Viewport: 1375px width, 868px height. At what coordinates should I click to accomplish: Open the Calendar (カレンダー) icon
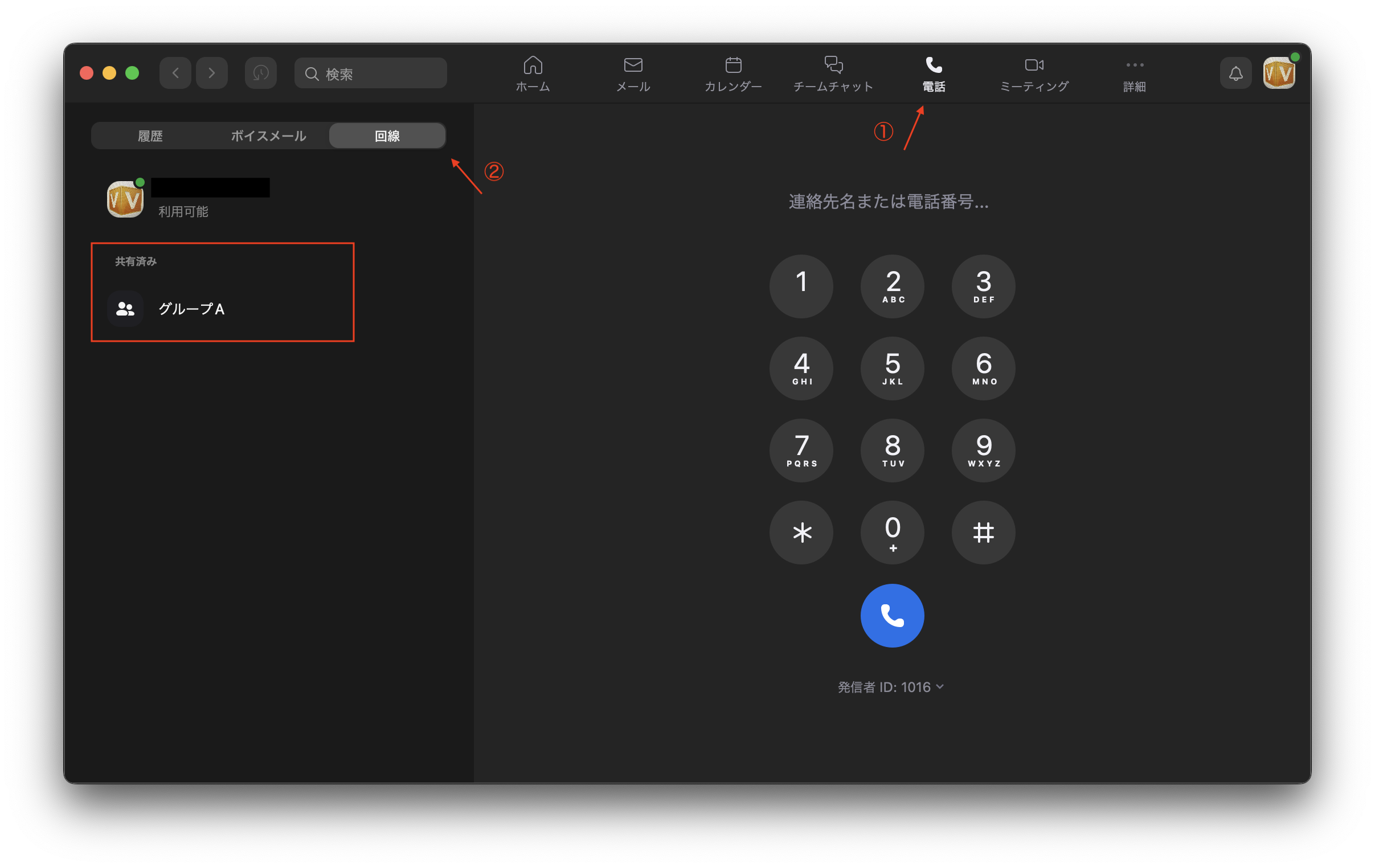[x=733, y=65]
